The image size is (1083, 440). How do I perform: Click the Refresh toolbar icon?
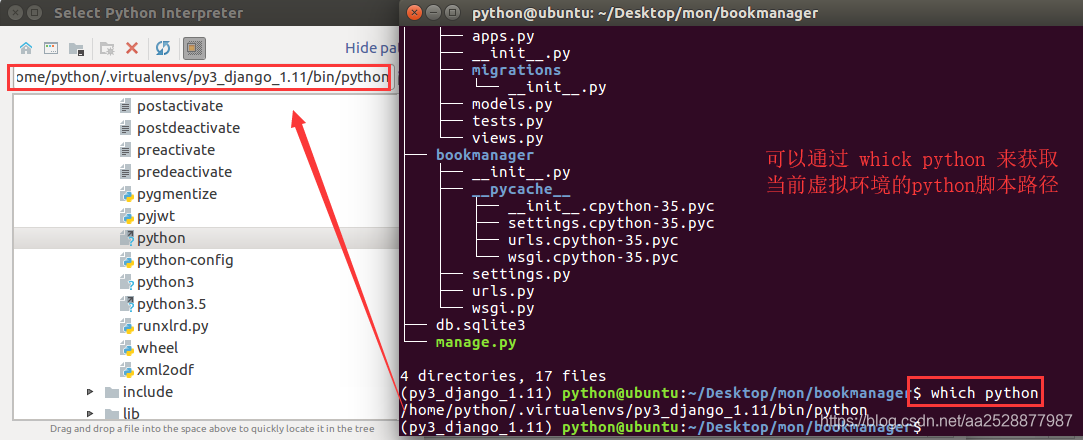coord(162,48)
